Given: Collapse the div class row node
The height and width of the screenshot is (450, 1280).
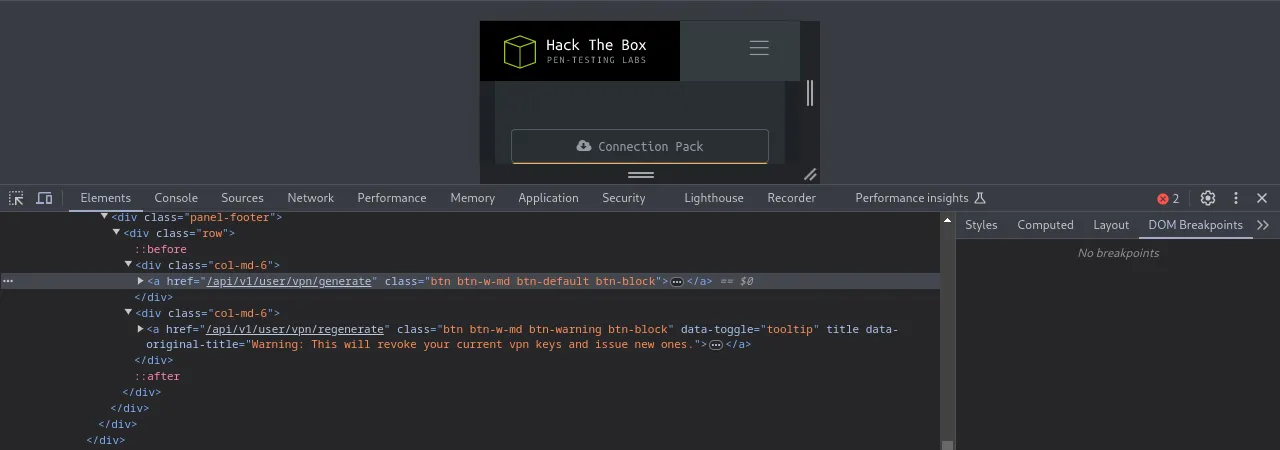Looking at the screenshot, I should tap(117, 233).
